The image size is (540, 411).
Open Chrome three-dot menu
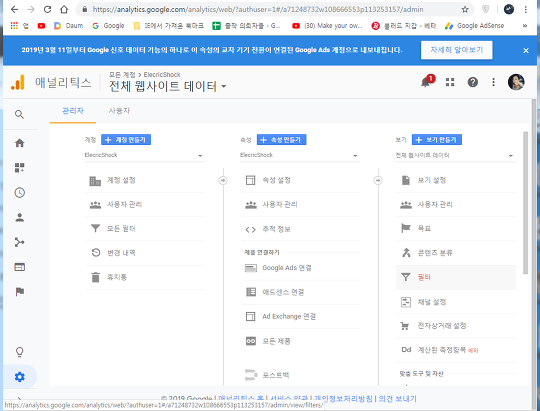(x=526, y=9)
